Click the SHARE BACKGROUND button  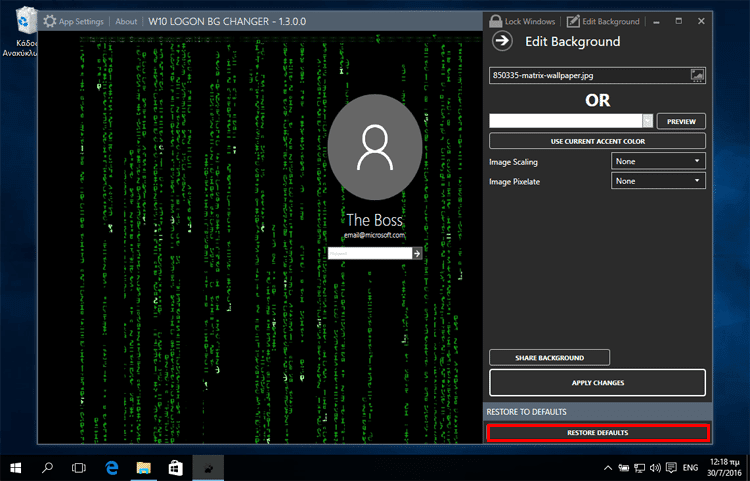tap(549, 358)
